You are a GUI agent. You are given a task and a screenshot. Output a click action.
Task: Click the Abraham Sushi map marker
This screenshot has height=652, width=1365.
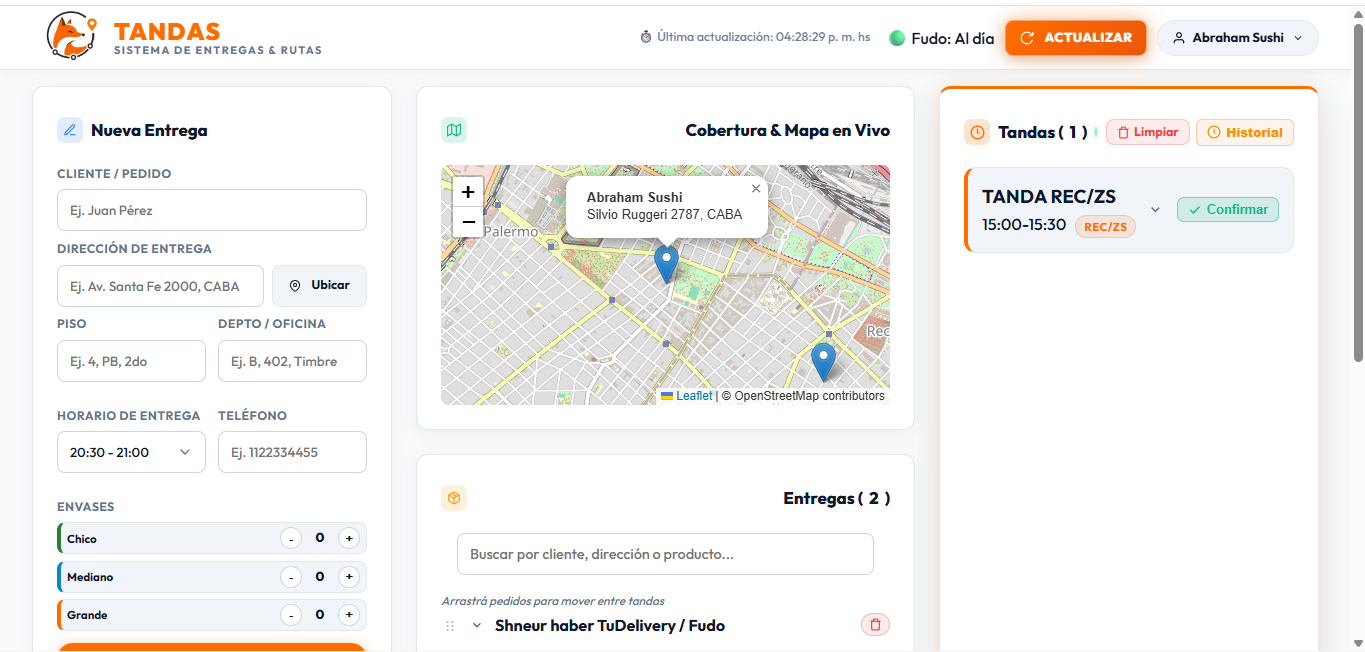[666, 264]
